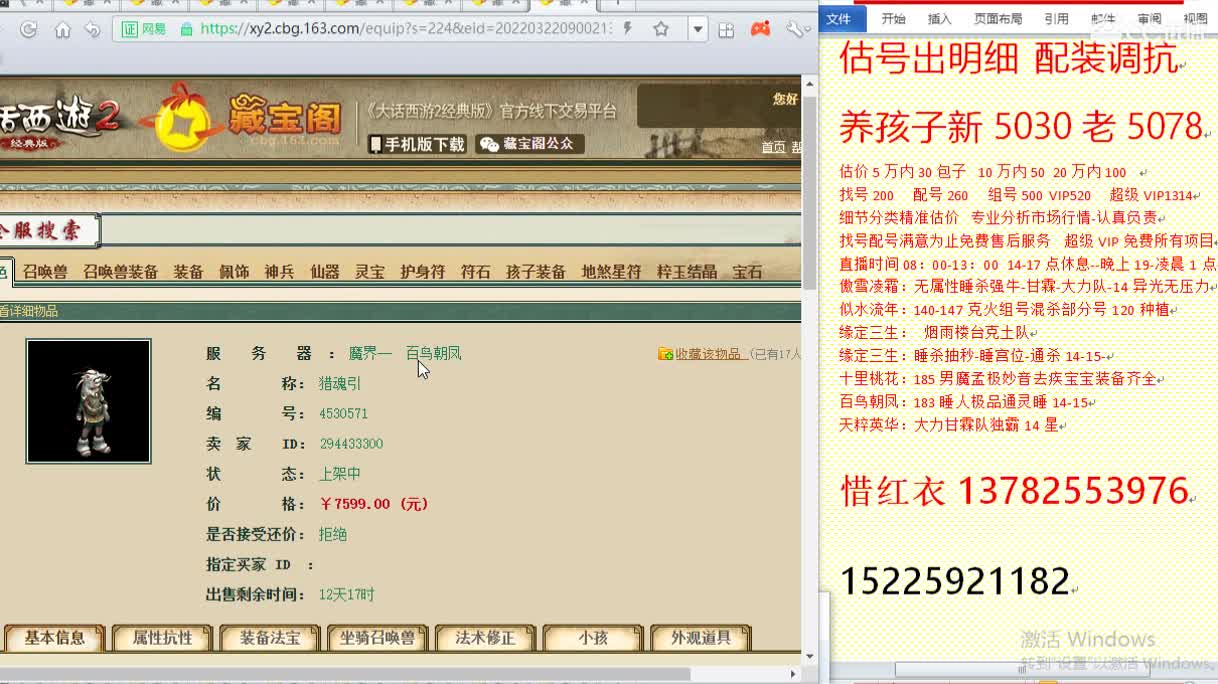Switch to the 梓玉结晶 category tab

pos(687,271)
